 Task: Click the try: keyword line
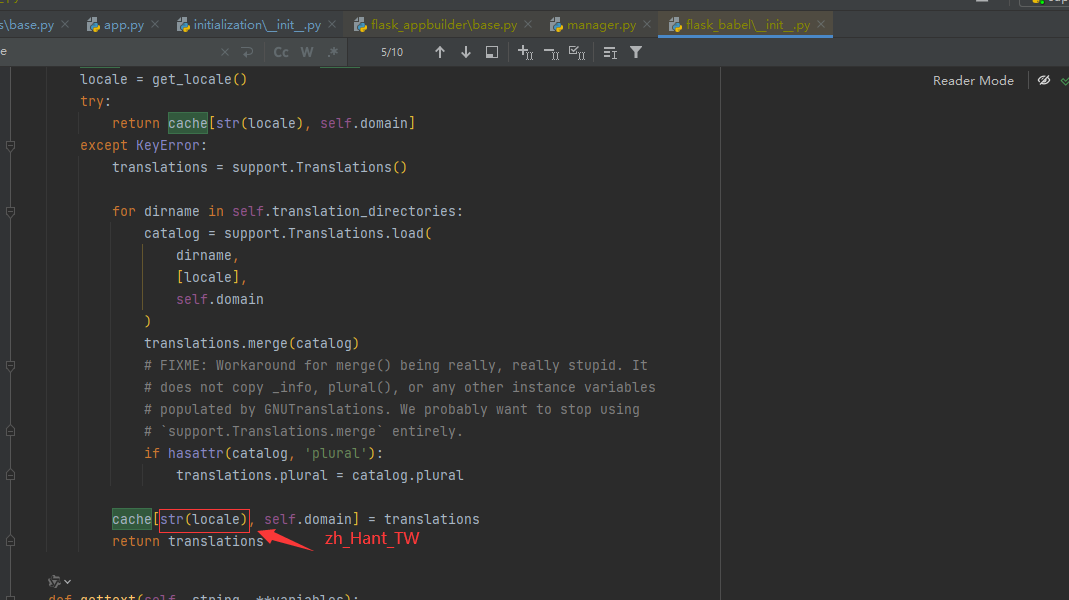coord(95,102)
